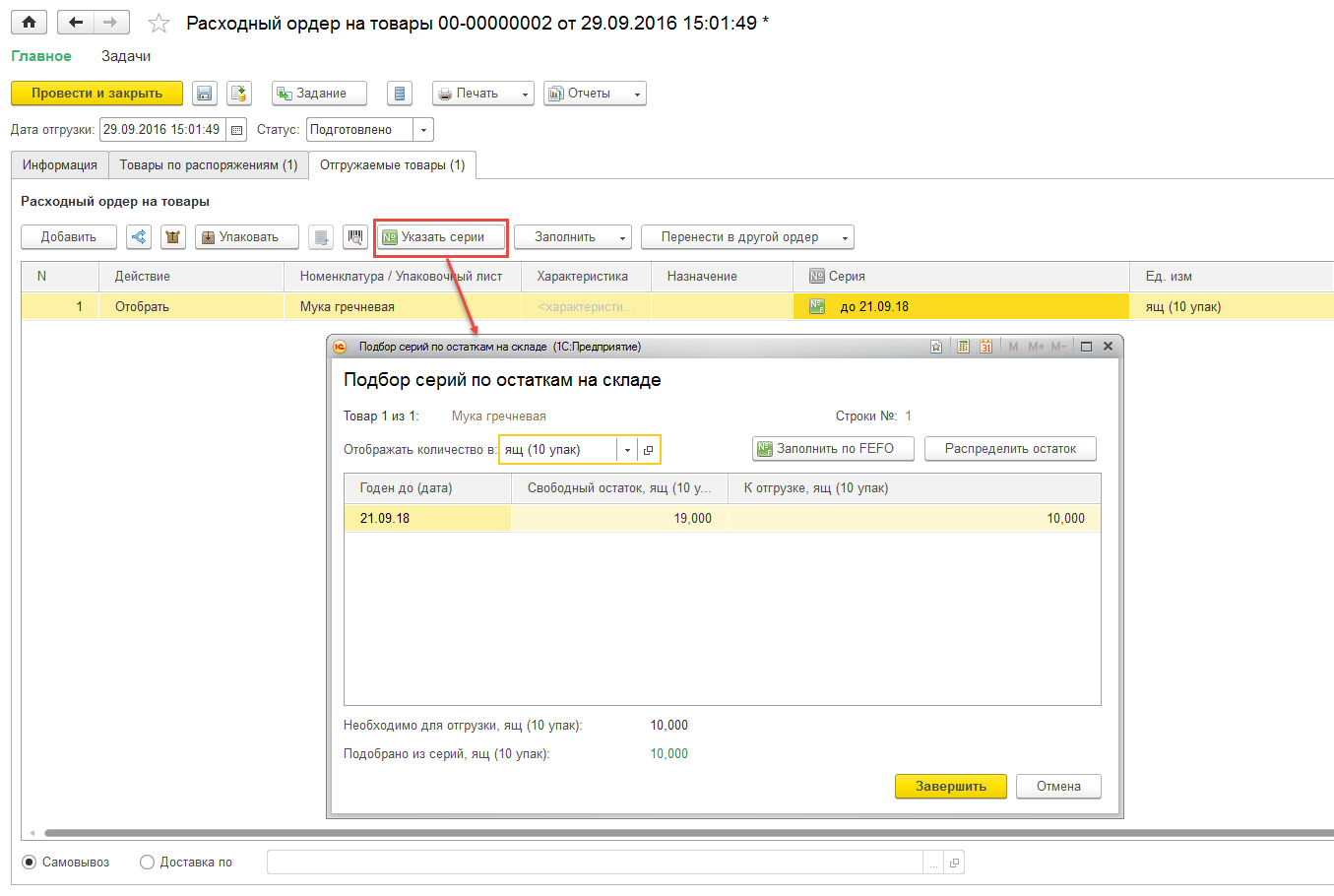Click the M+ memory button
Screen dimensions: 1334x896
[x=1036, y=347]
